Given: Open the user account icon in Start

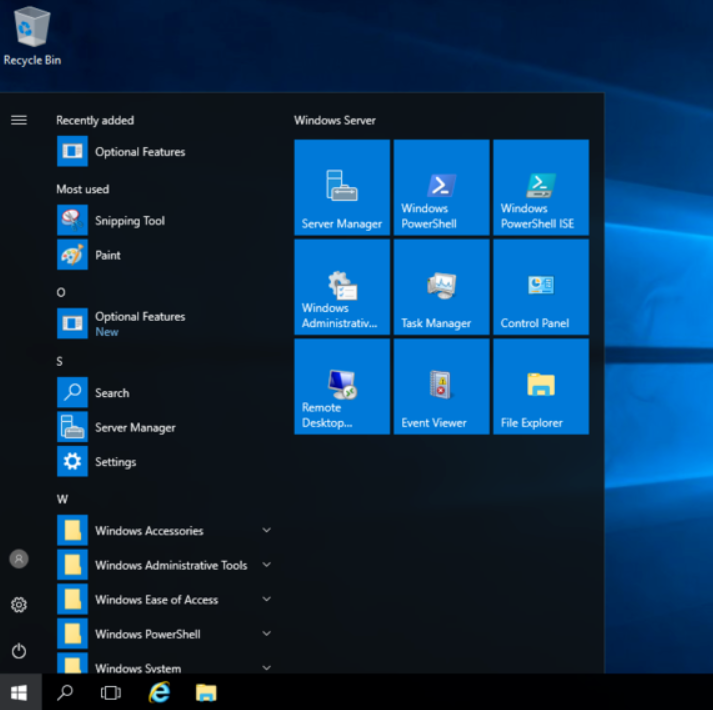Looking at the screenshot, I should (19, 559).
